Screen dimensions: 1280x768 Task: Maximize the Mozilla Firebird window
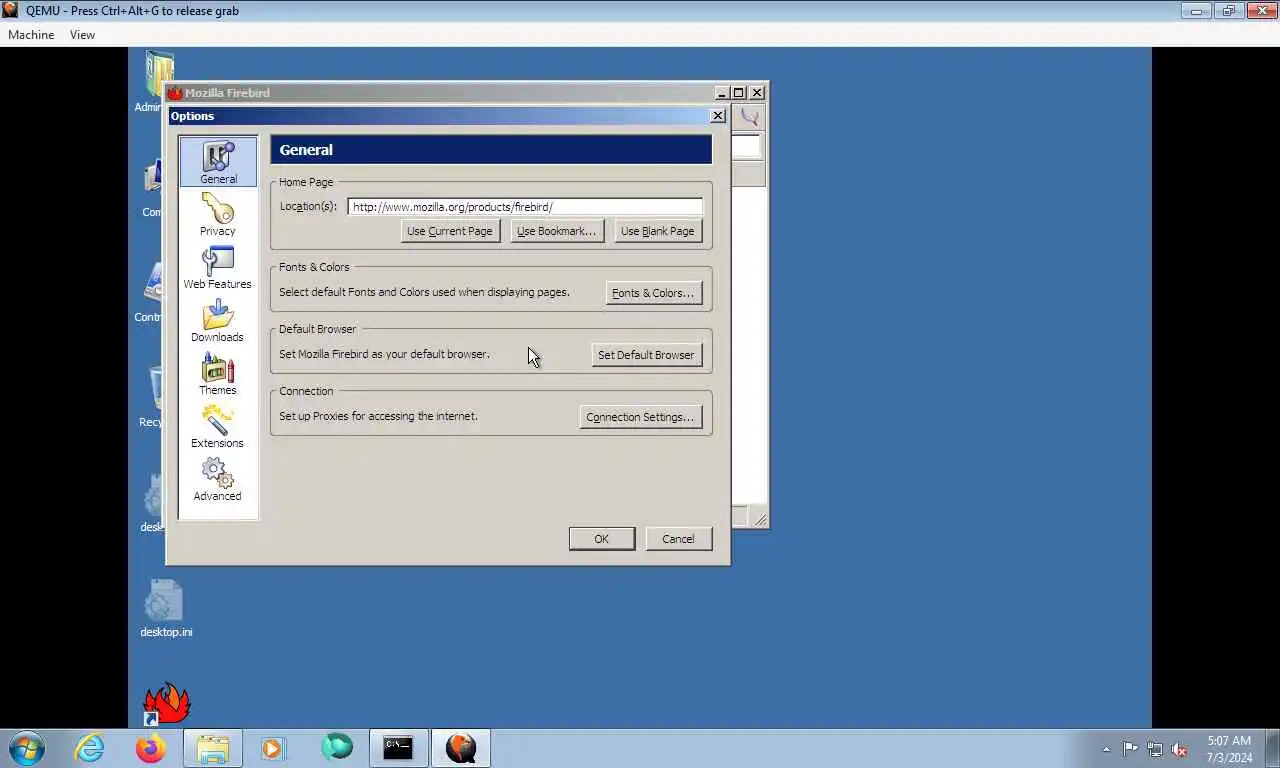pyautogui.click(x=739, y=93)
